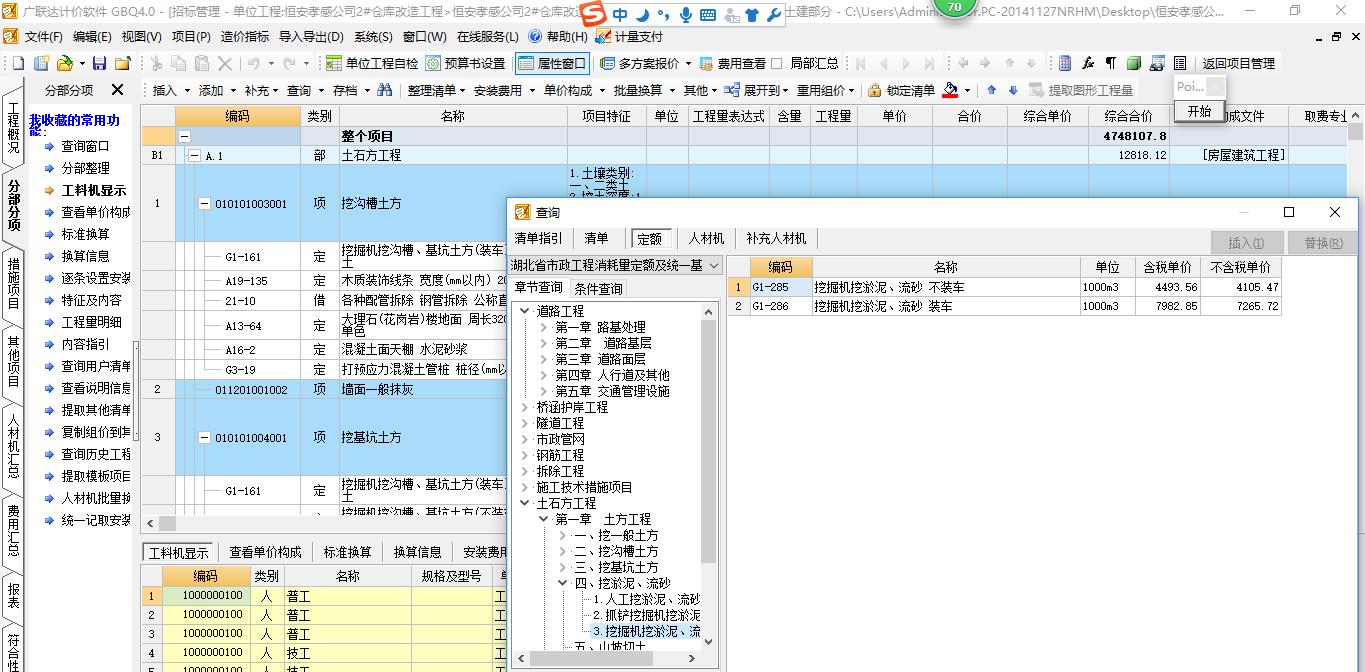
Task: Collapse 道路工程 tree node
Action: (x=523, y=311)
